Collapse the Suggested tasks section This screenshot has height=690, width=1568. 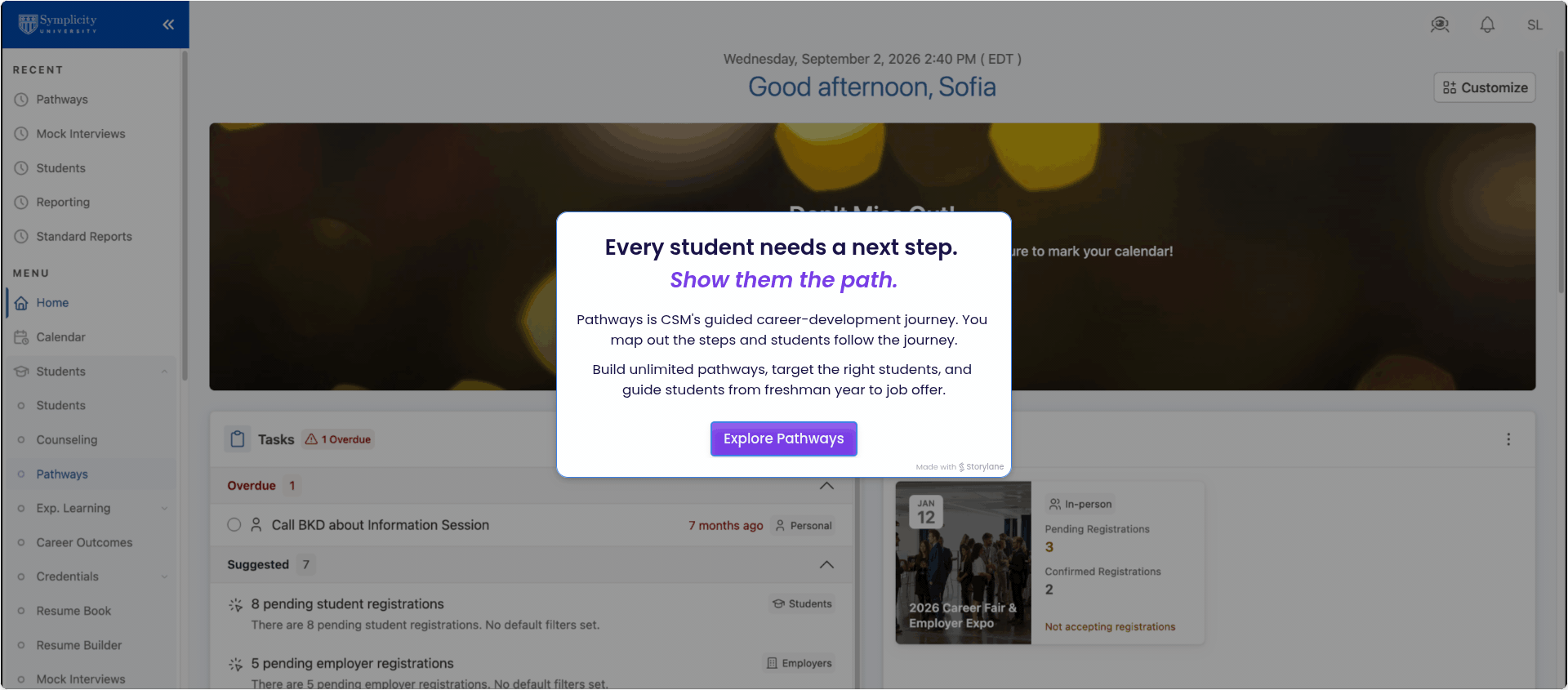[x=826, y=564]
